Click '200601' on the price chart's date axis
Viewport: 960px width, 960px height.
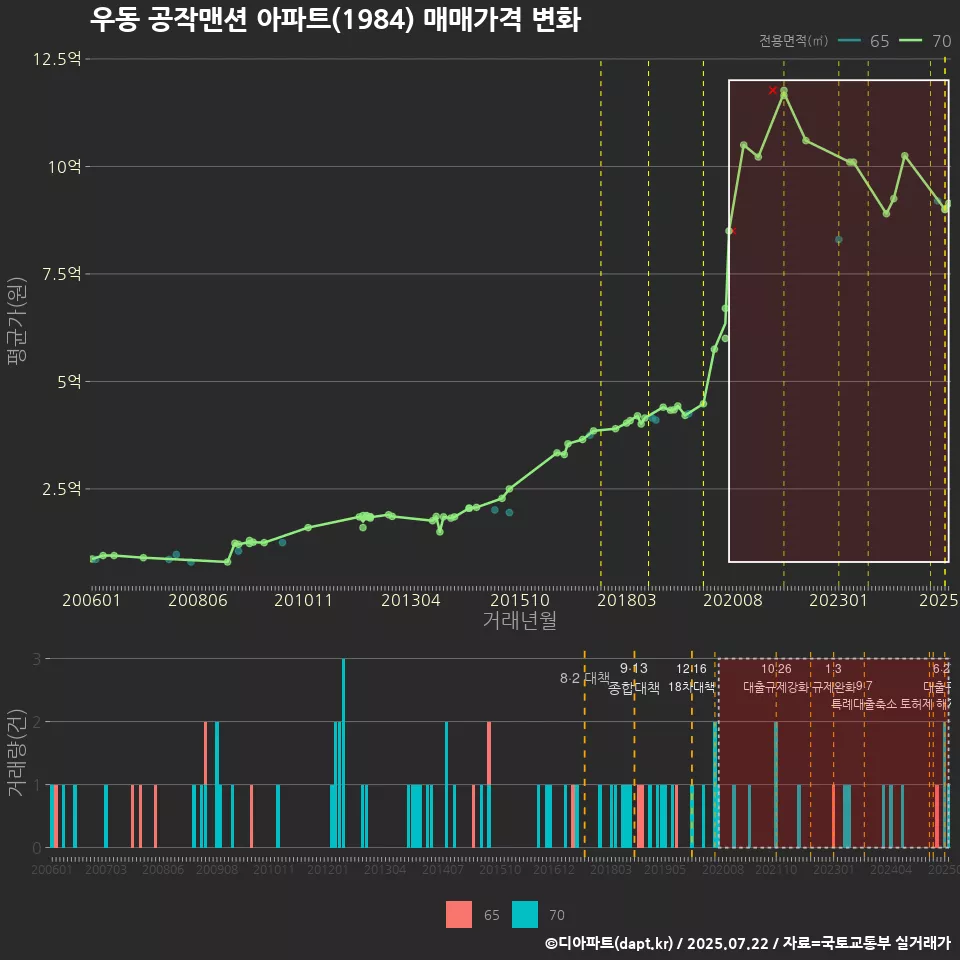pos(91,600)
